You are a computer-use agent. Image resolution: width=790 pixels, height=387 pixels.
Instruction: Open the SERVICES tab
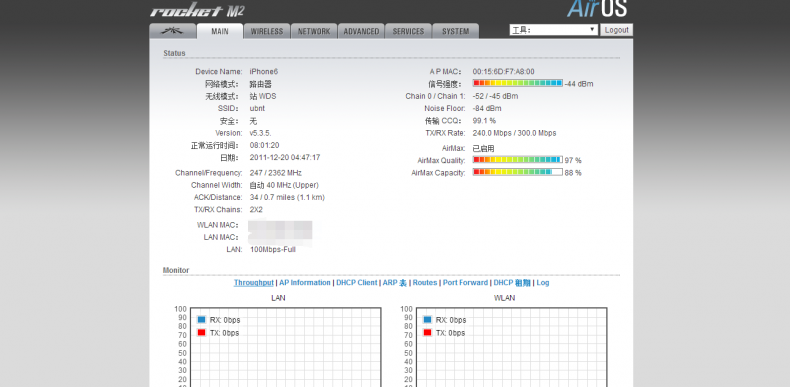pyautogui.click(x=408, y=31)
